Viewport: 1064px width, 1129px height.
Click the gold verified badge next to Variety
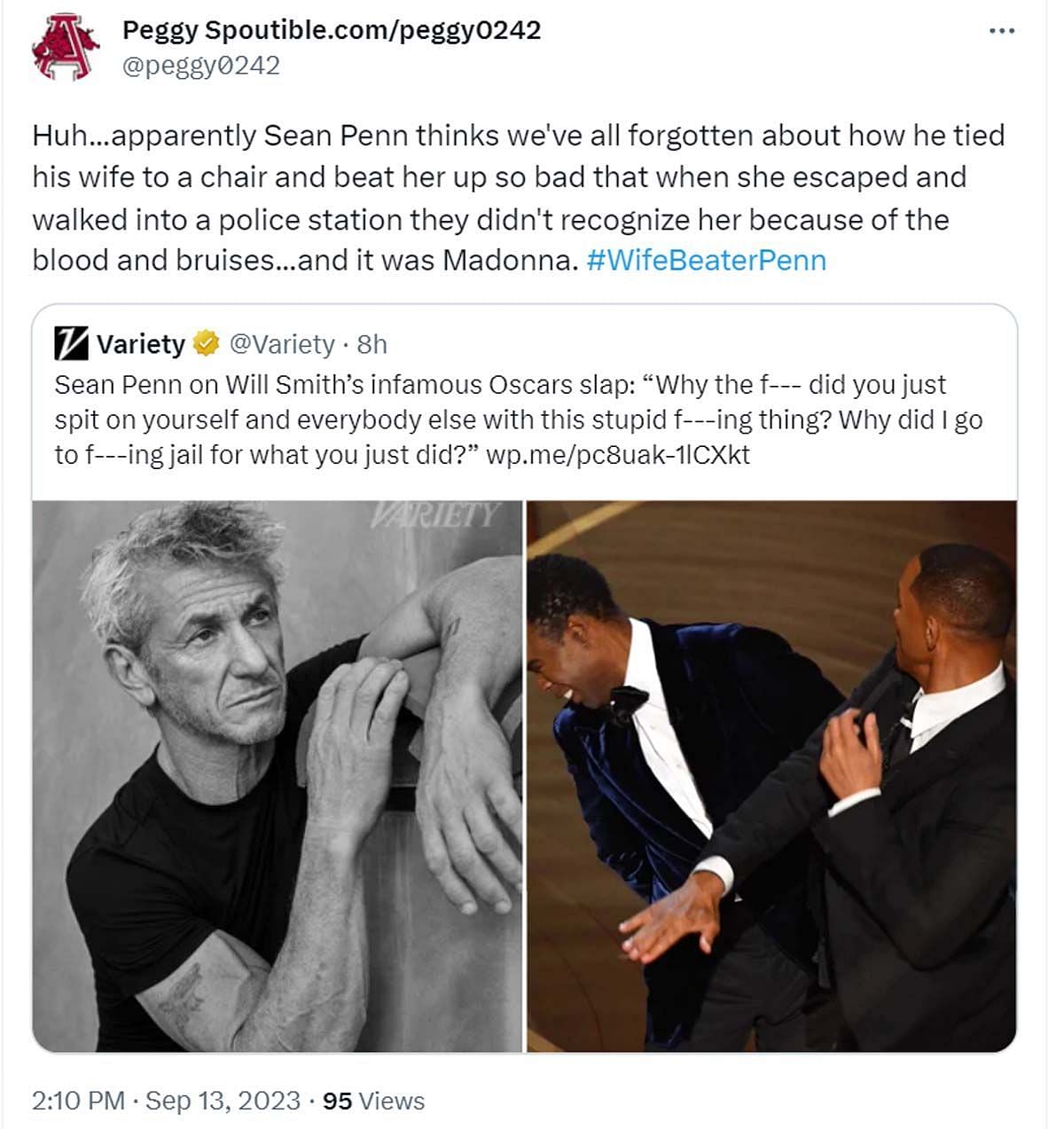pyautogui.click(x=207, y=344)
